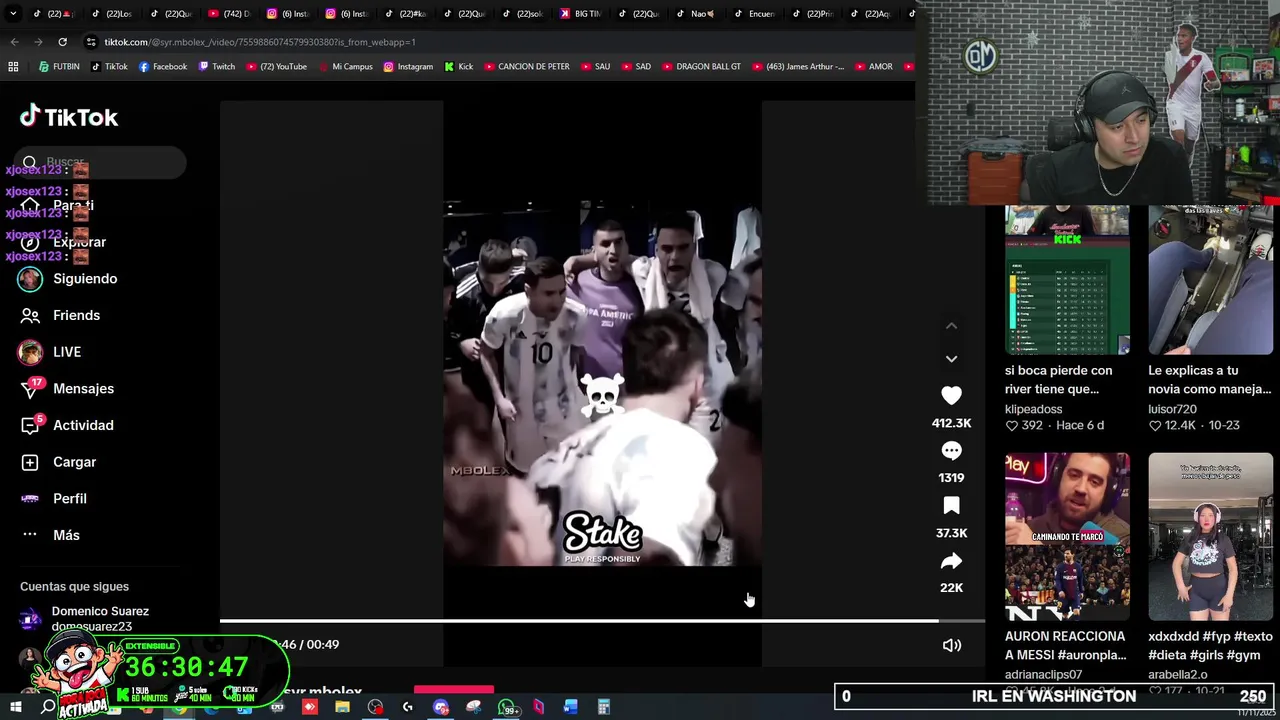Save the video with the bookmark icon
Screen dimensions: 1280x720
point(951,506)
